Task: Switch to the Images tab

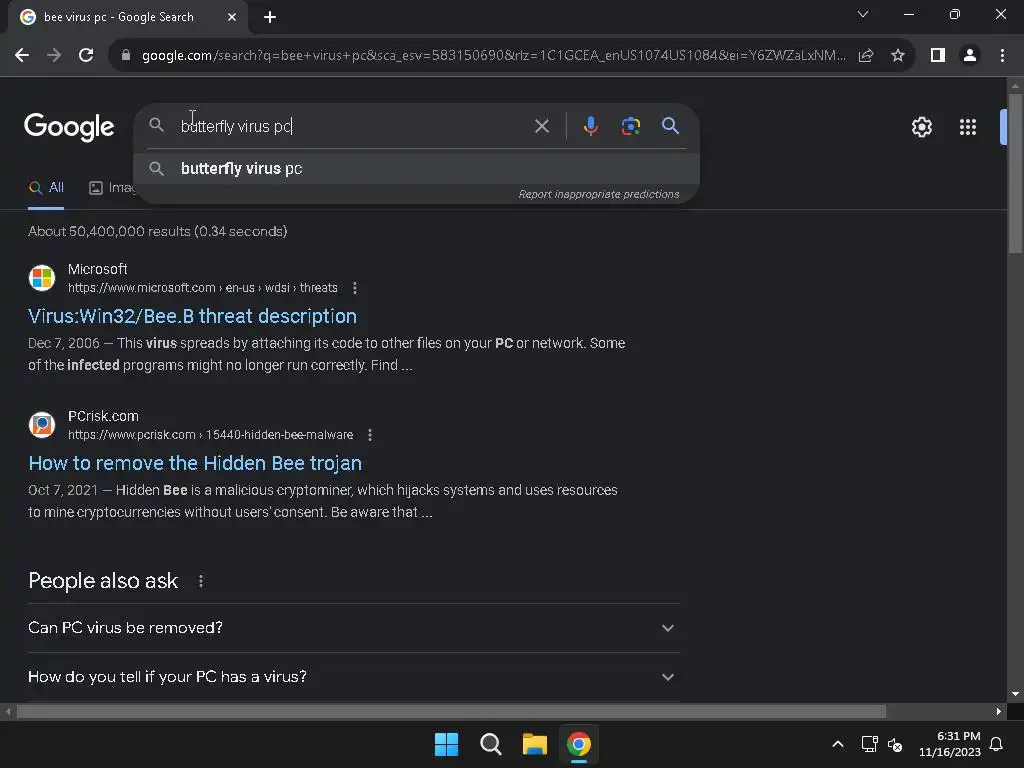Action: tap(112, 188)
